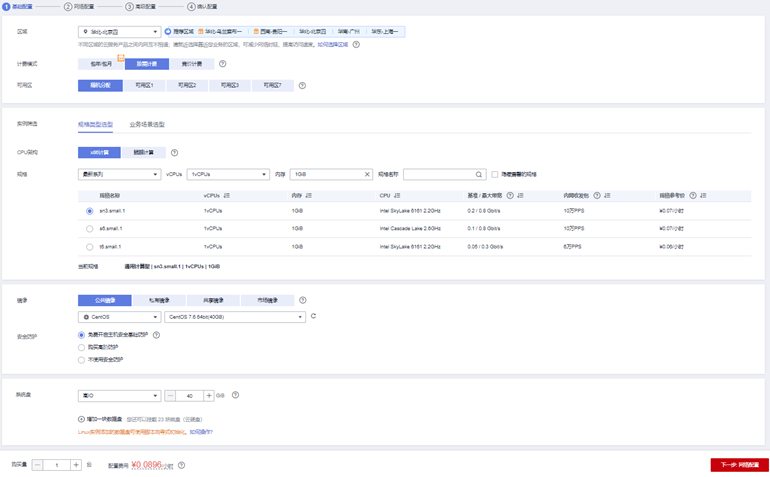Select the private image tab
770x477 pixels.
click(x=159, y=300)
